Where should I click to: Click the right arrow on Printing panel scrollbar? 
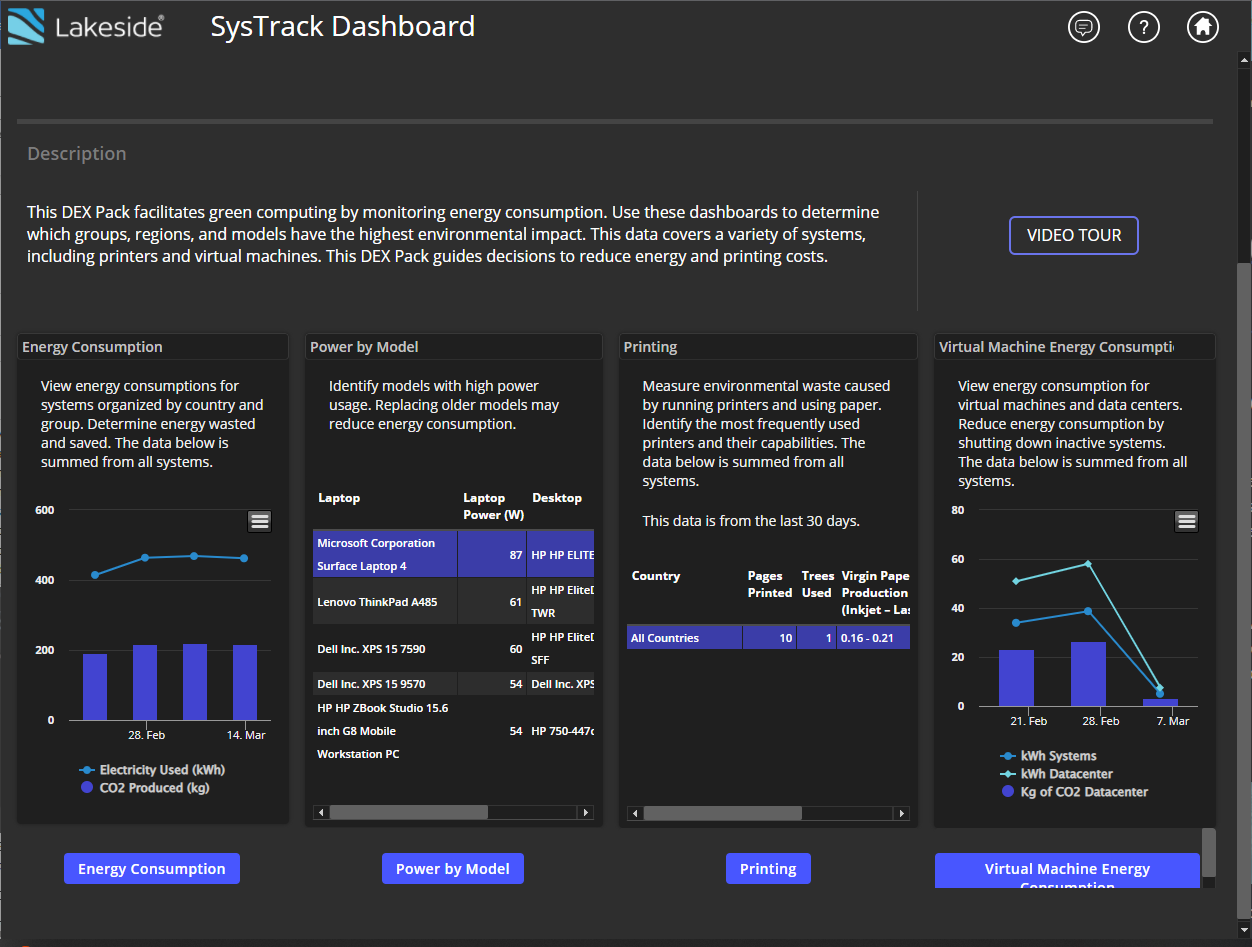(901, 813)
